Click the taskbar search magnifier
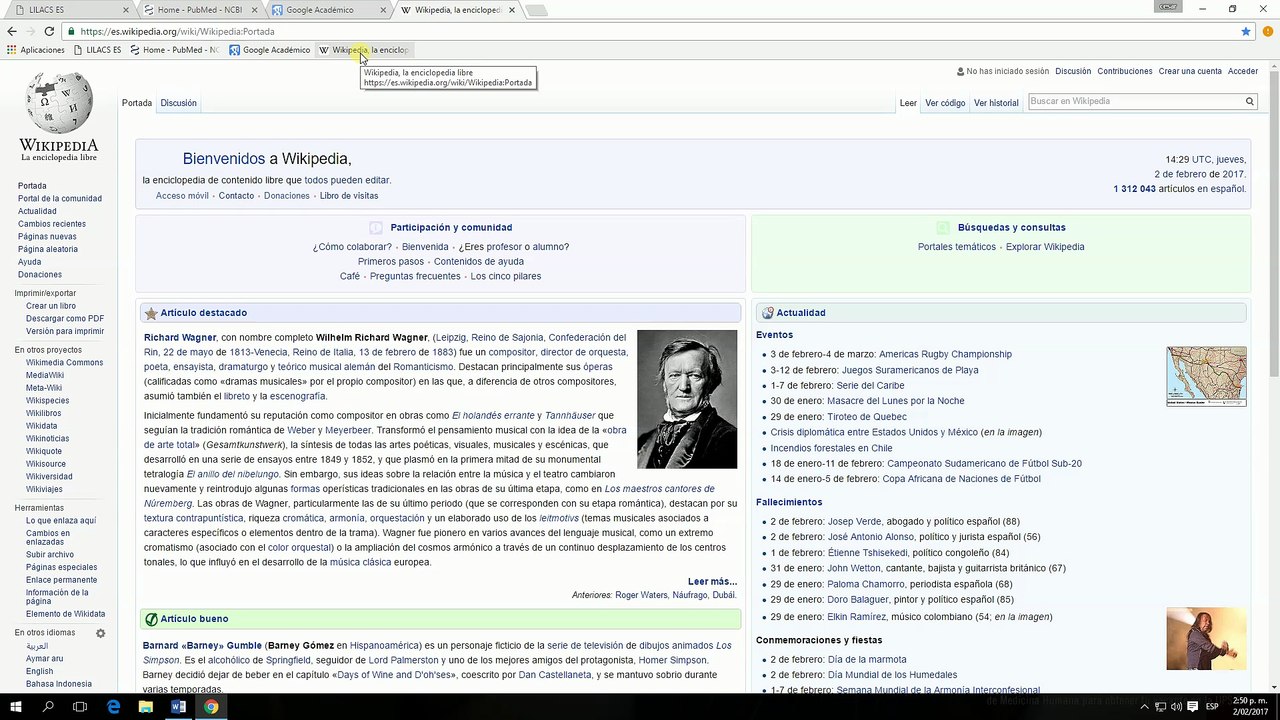This screenshot has width=1280, height=720. tap(48, 707)
